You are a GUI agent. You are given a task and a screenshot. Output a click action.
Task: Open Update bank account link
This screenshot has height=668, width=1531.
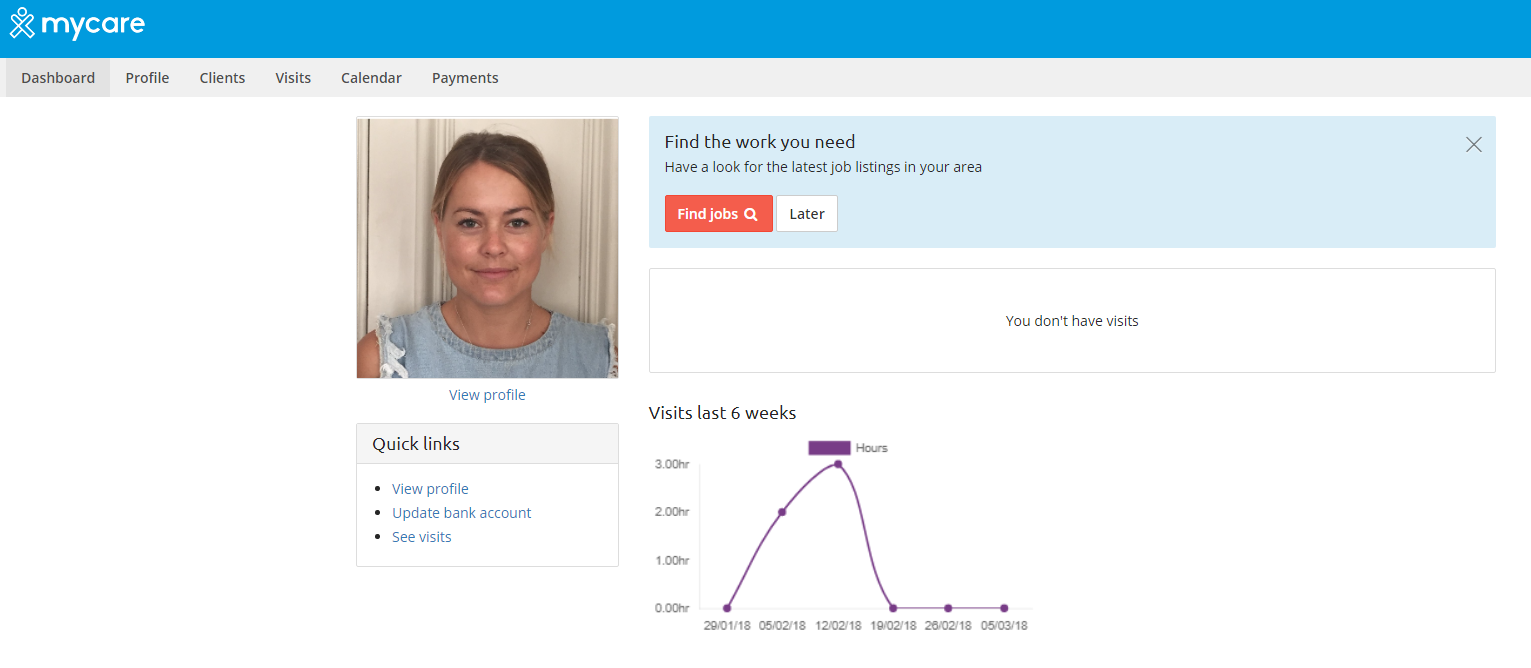click(462, 513)
